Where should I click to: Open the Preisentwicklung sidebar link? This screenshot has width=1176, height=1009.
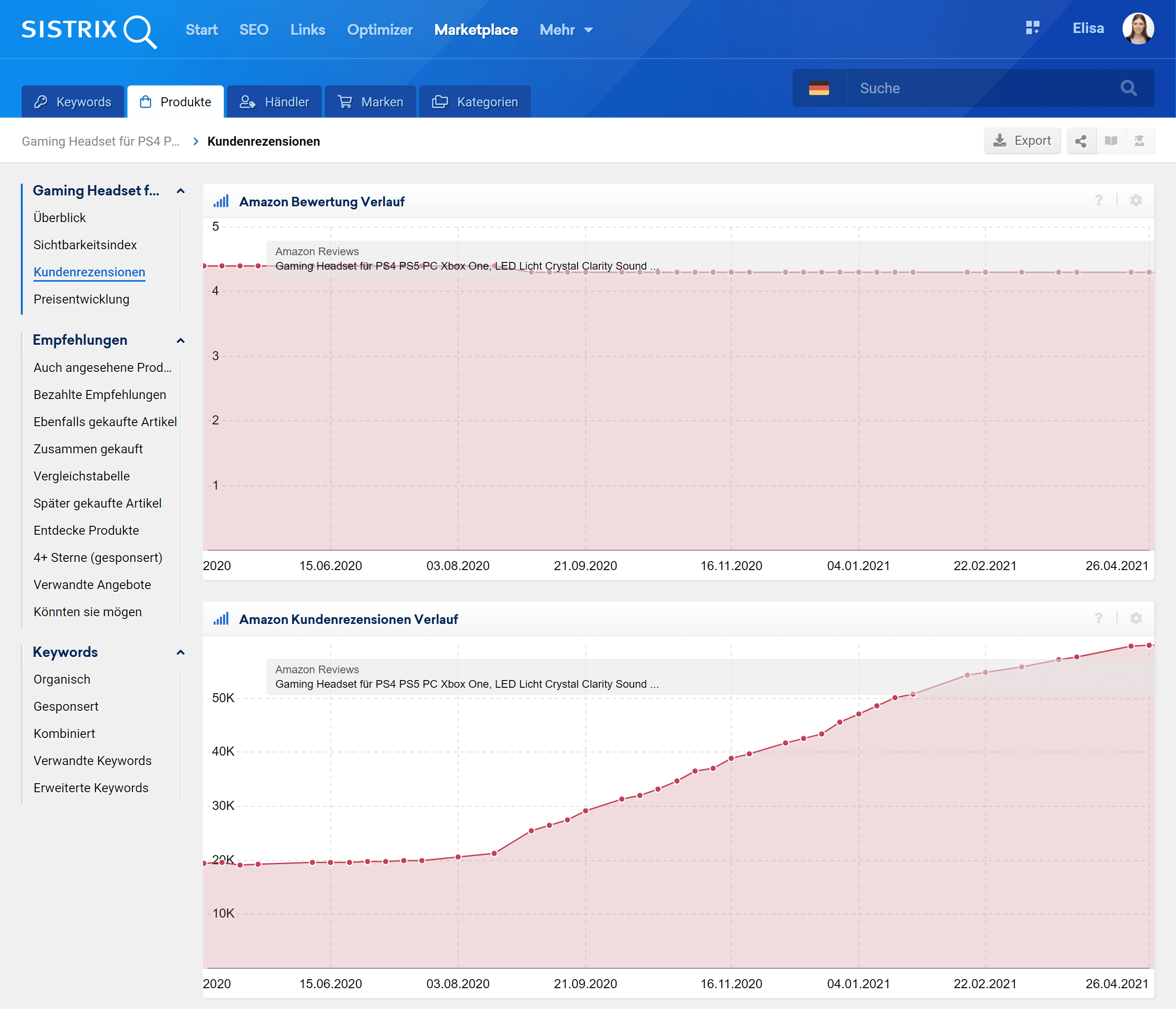(81, 299)
